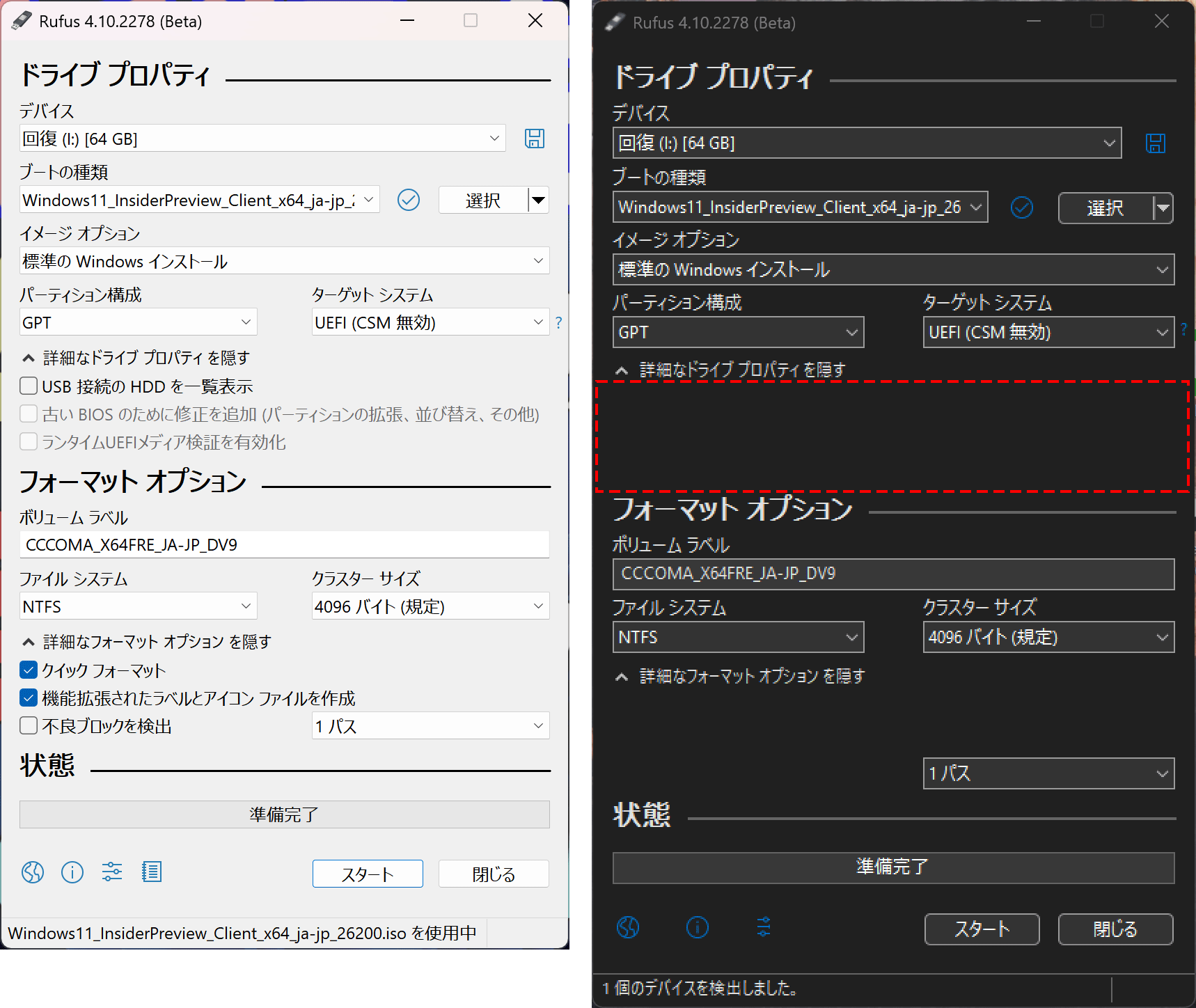Collapse 詳細なフォーマット オプション を隠す in the light window
Screen dimensions: 1196x1008
click(147, 642)
